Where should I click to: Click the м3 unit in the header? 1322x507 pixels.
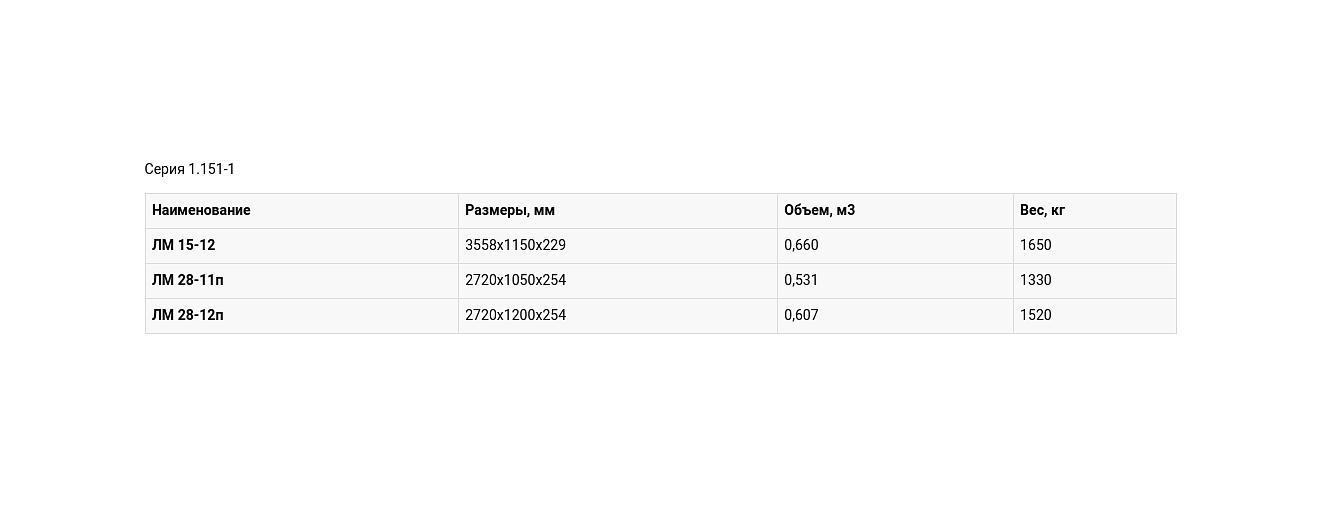pos(846,210)
